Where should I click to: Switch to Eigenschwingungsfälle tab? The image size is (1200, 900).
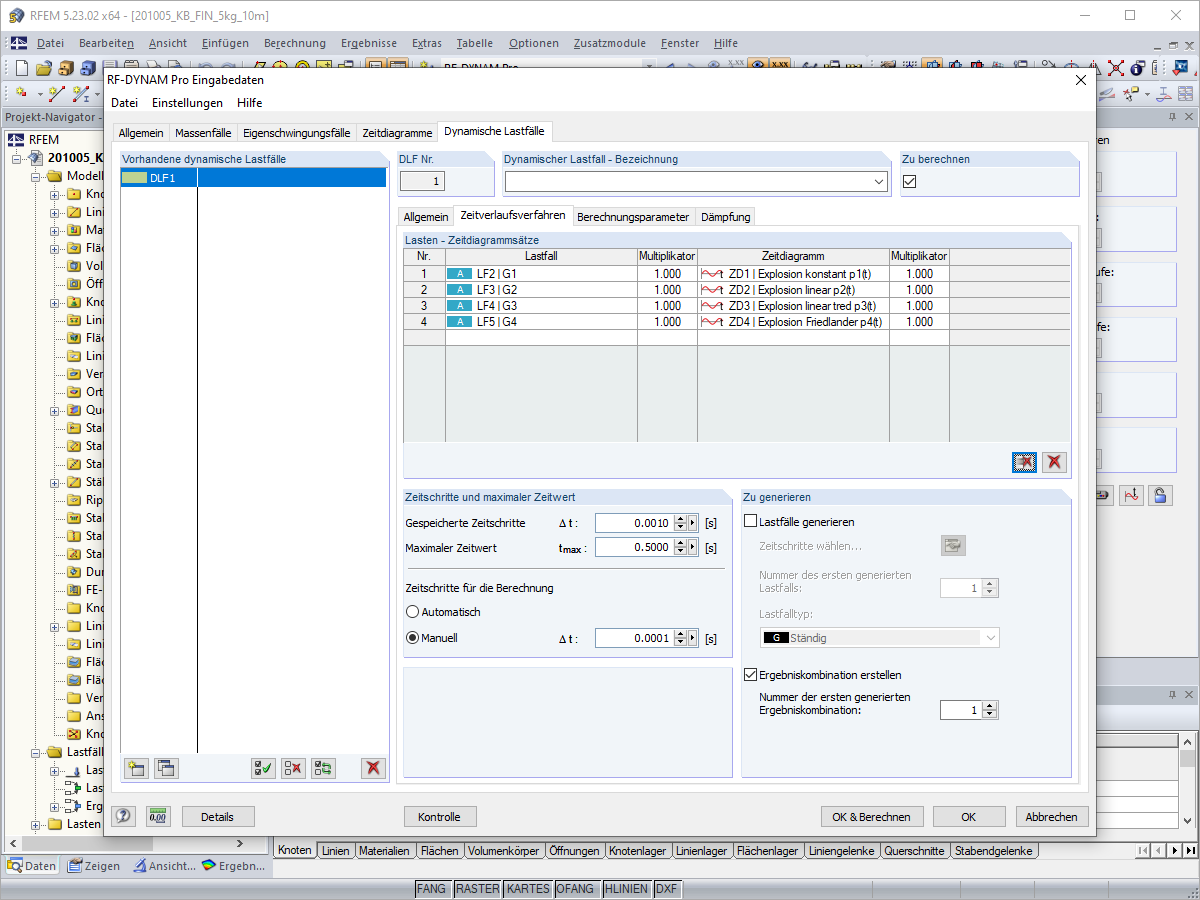297,133
